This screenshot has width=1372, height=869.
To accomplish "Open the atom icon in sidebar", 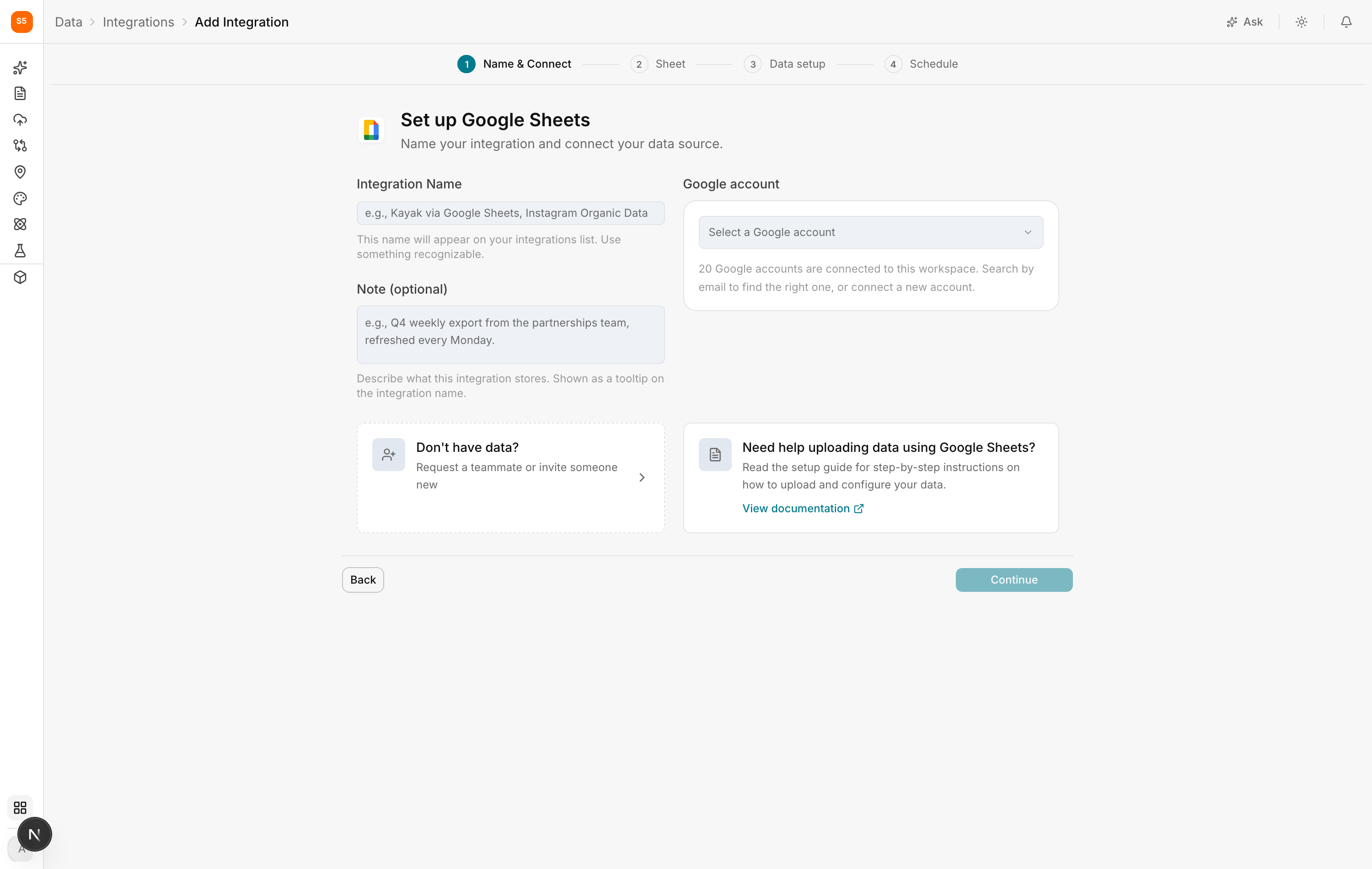I will click(20, 225).
